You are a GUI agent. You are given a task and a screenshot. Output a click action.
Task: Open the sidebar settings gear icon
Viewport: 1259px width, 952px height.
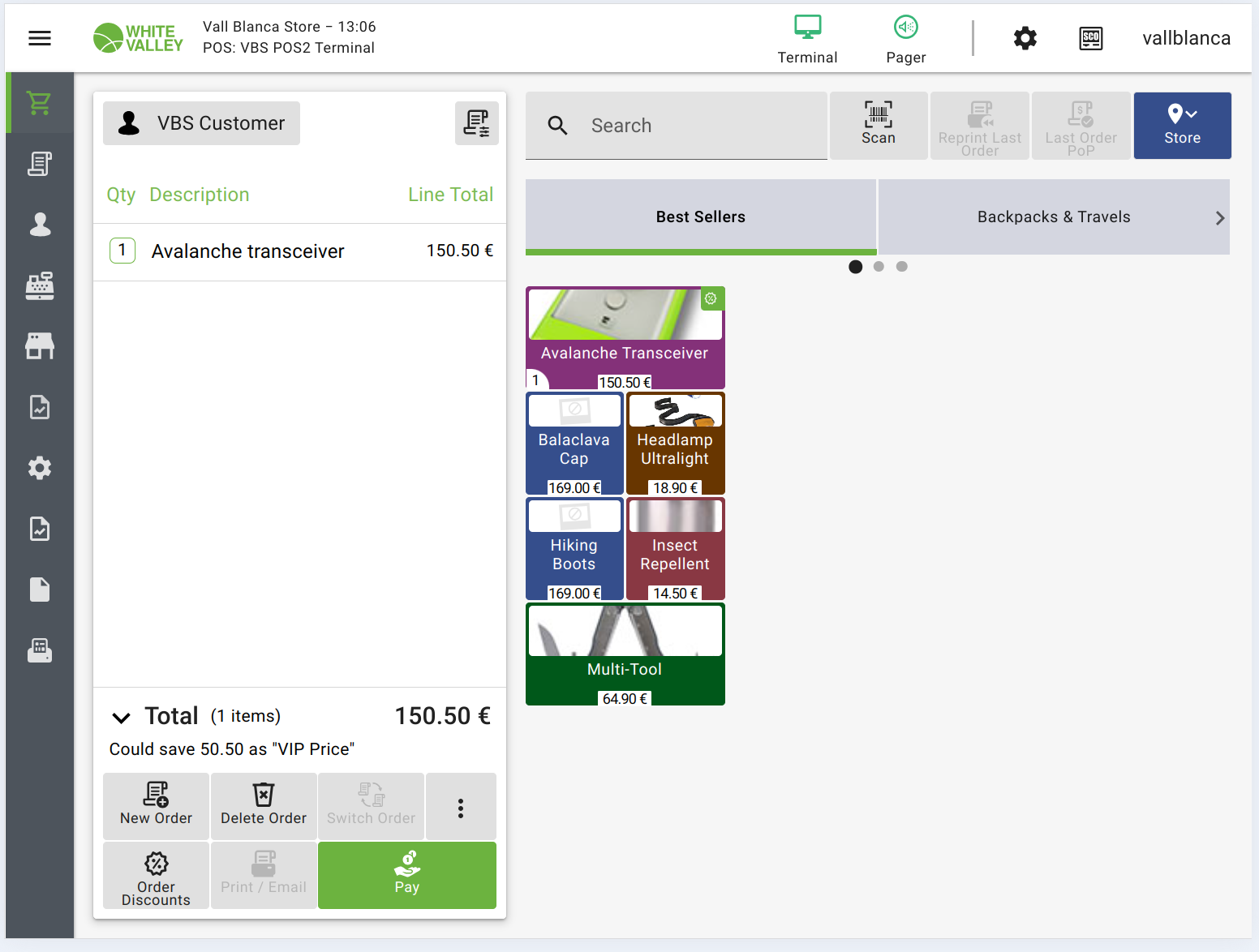[x=39, y=468]
